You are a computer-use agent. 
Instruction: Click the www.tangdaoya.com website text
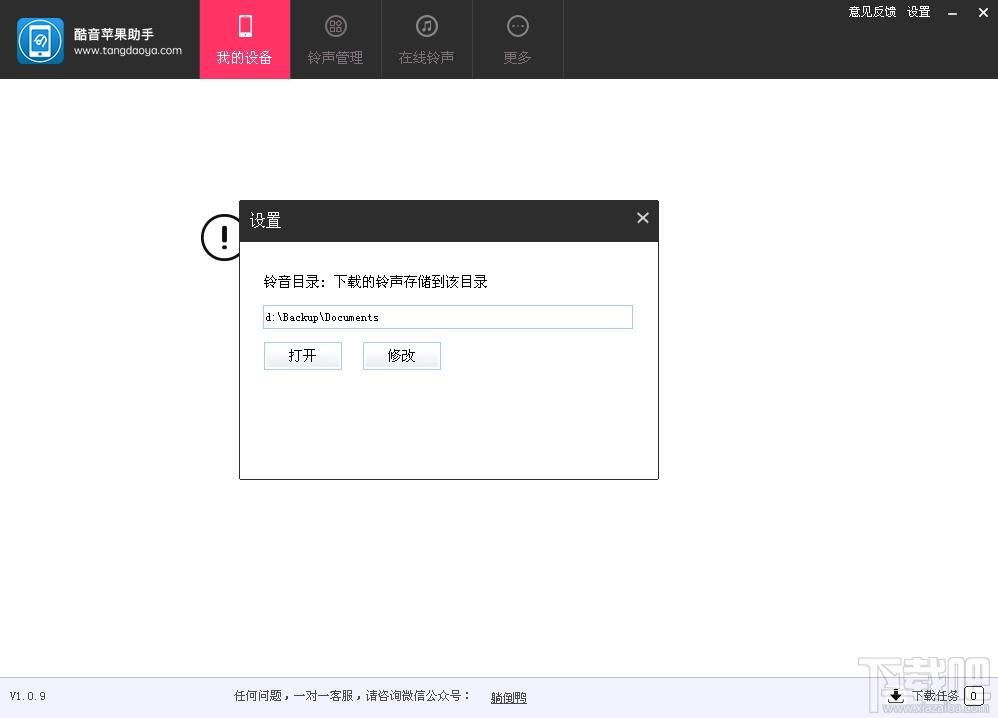coord(127,50)
